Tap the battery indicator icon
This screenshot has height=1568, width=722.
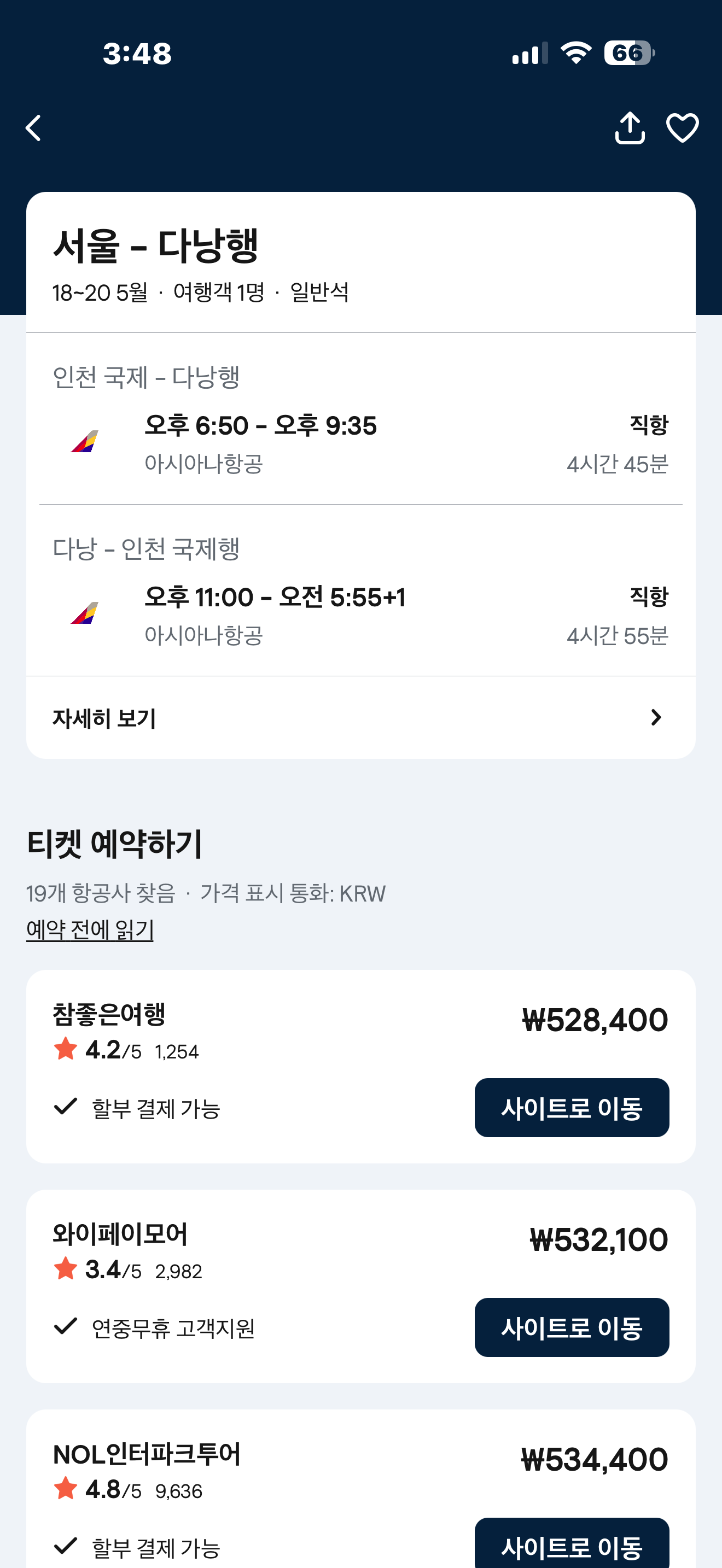point(629,53)
